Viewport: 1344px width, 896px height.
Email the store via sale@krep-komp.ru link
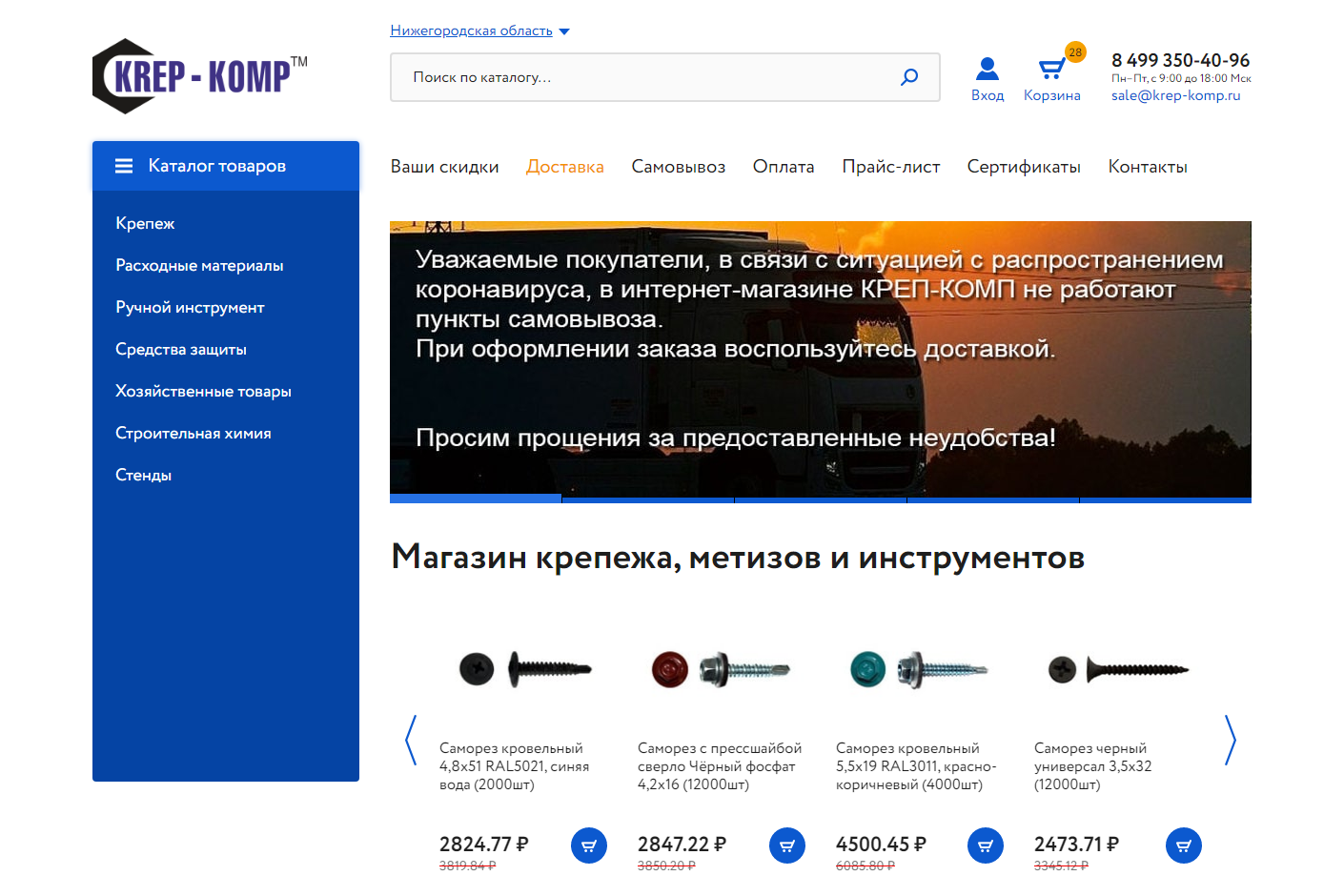pos(1174,95)
